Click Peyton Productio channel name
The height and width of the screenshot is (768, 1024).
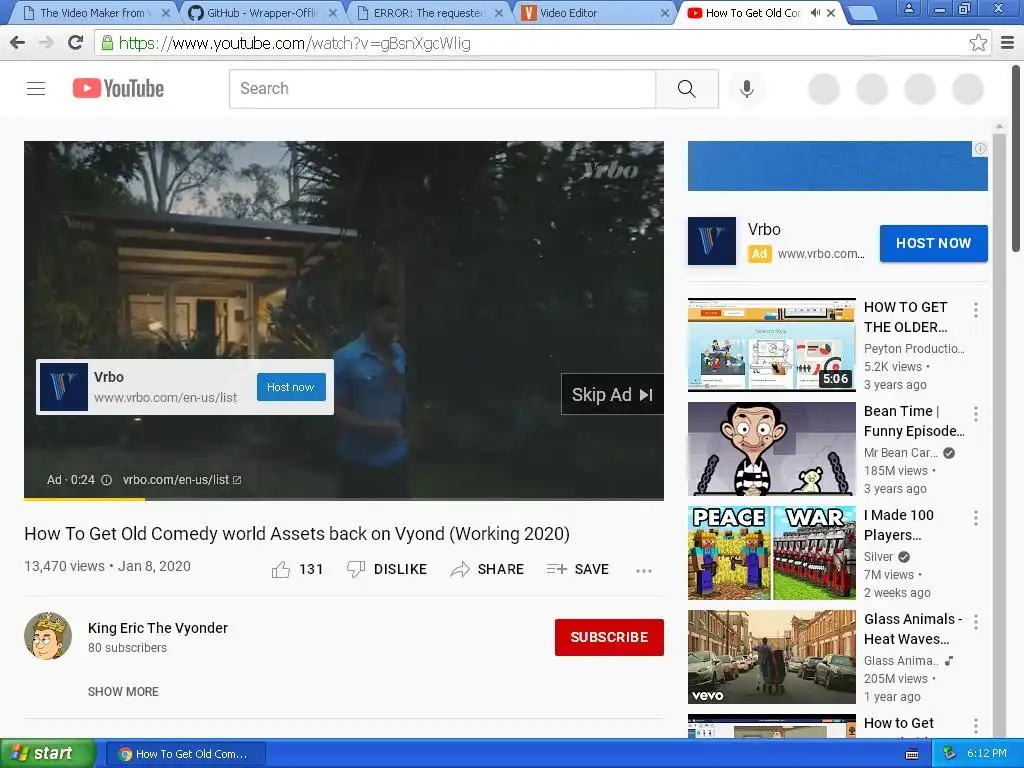(x=914, y=349)
